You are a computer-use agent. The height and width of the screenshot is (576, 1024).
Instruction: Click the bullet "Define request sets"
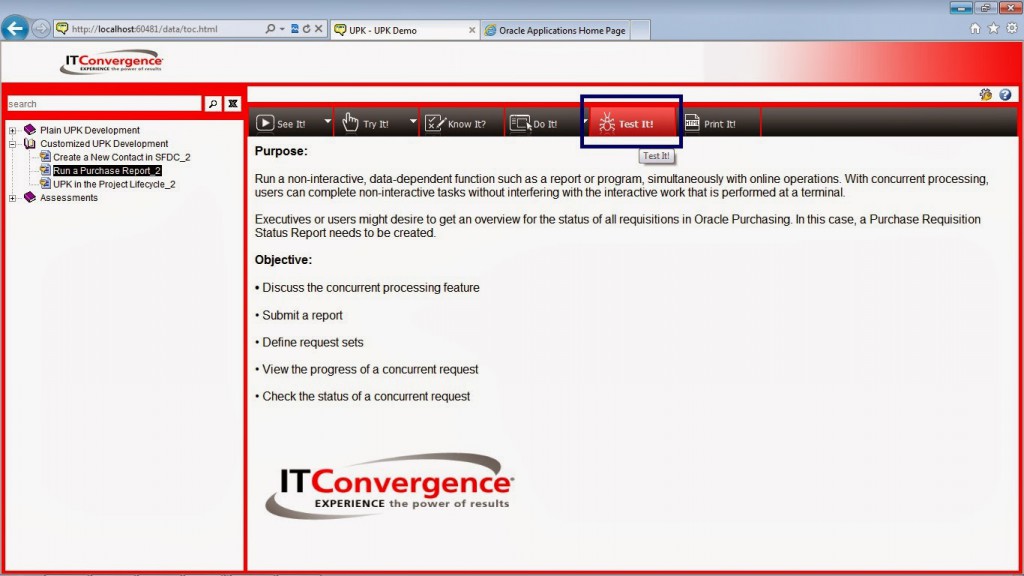pos(309,342)
